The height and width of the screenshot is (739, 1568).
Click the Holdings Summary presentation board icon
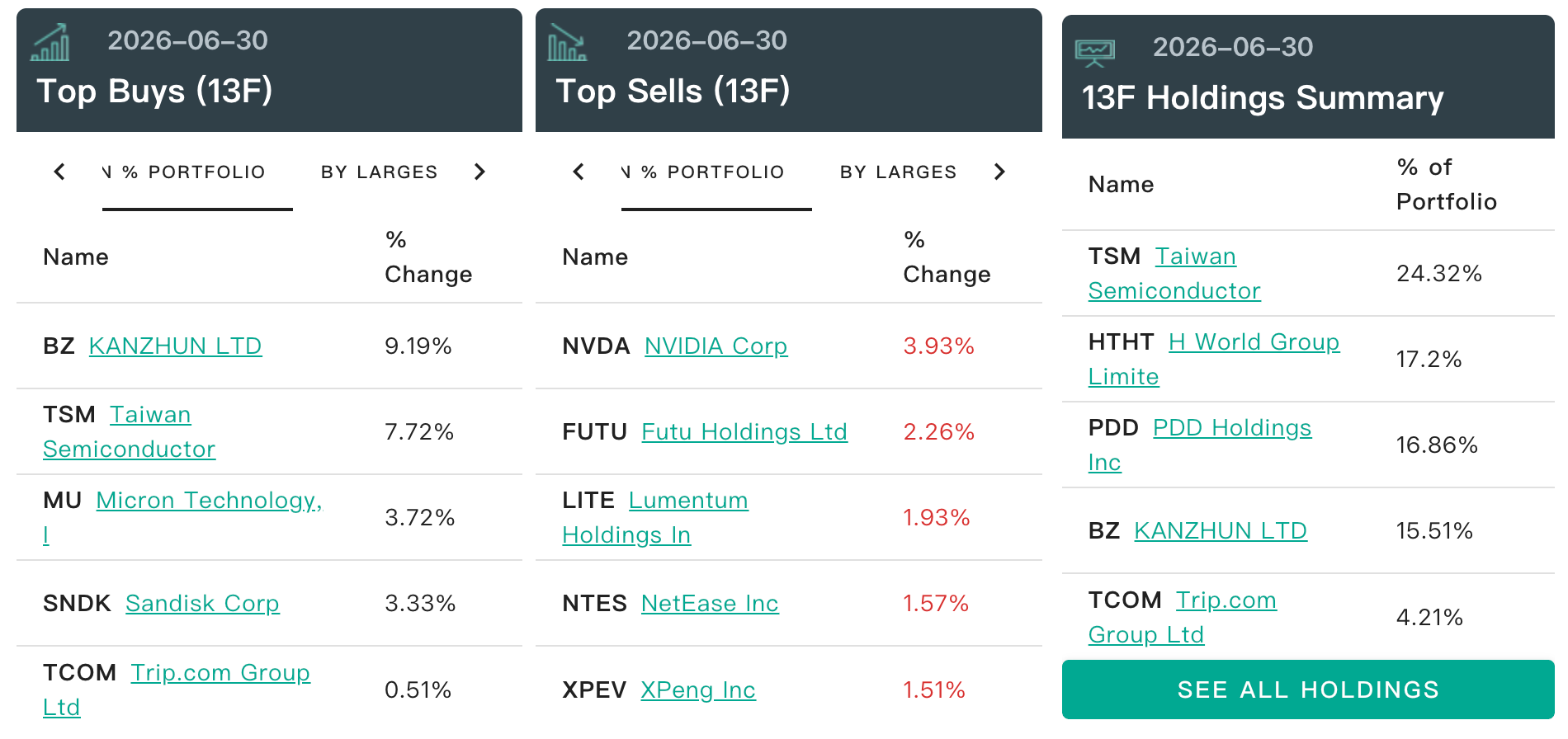(x=1095, y=52)
